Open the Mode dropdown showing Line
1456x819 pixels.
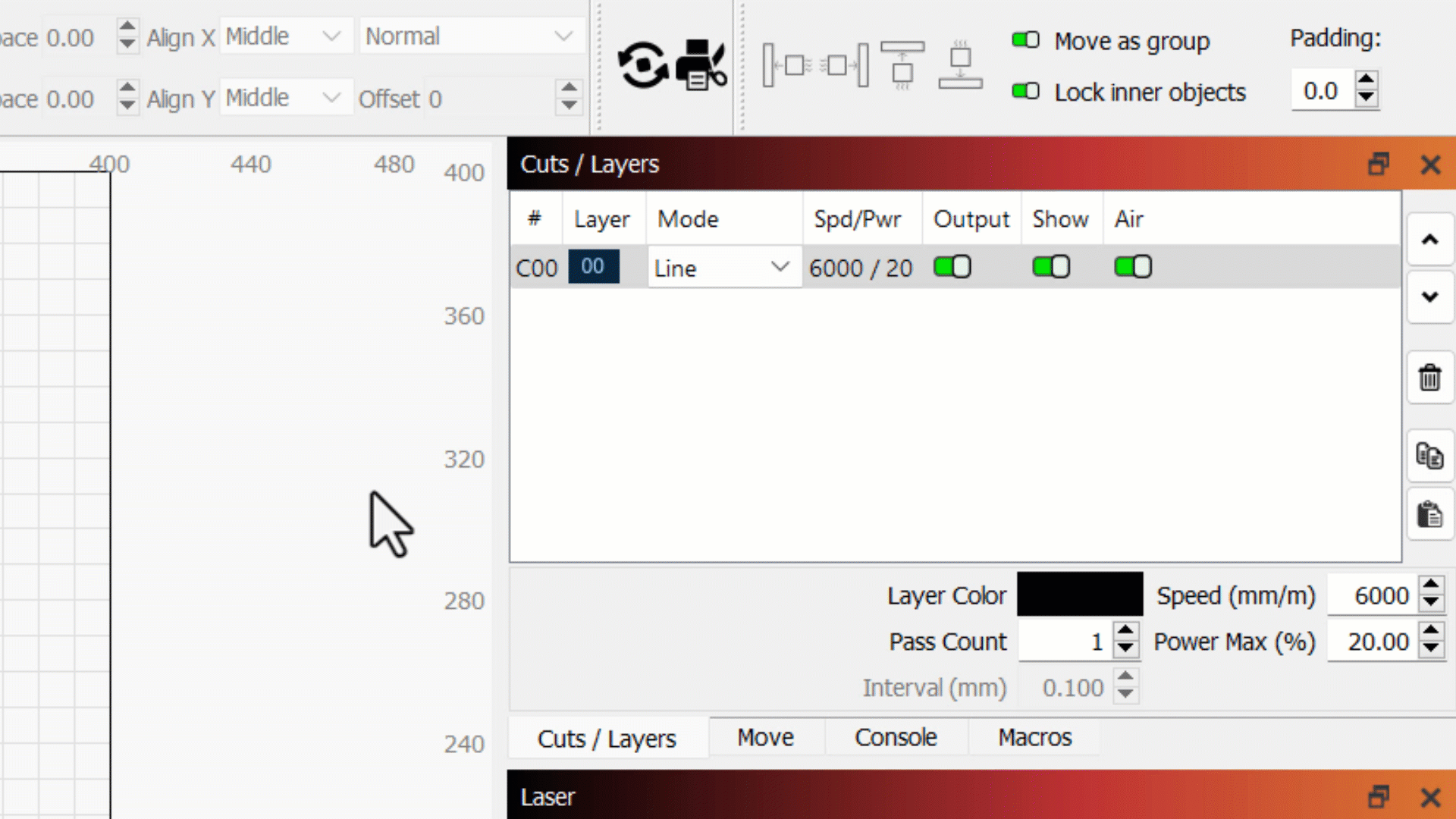tap(723, 268)
